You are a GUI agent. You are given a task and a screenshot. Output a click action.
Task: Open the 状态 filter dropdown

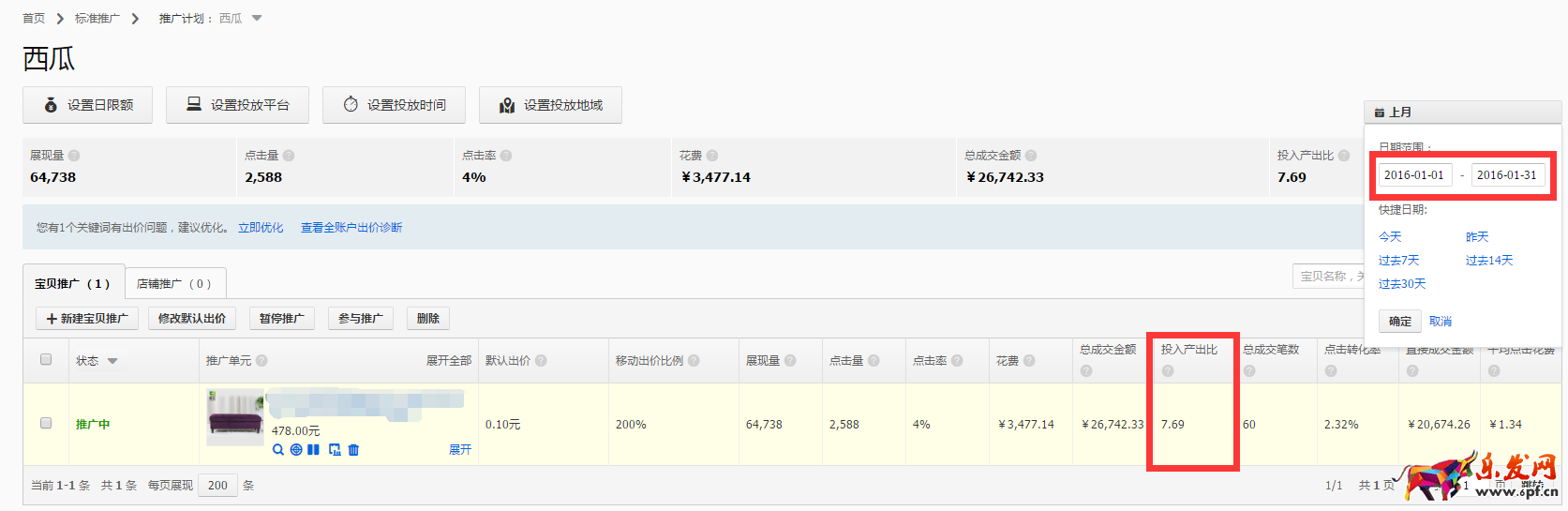pos(112,361)
